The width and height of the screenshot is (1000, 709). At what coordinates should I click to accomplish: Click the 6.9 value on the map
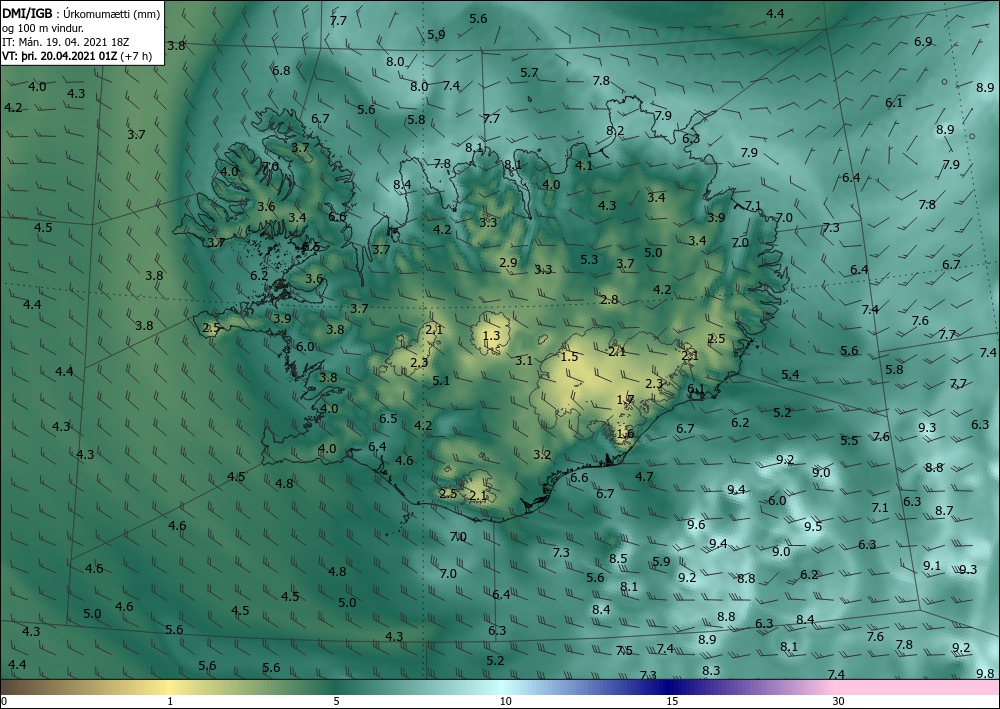point(923,42)
